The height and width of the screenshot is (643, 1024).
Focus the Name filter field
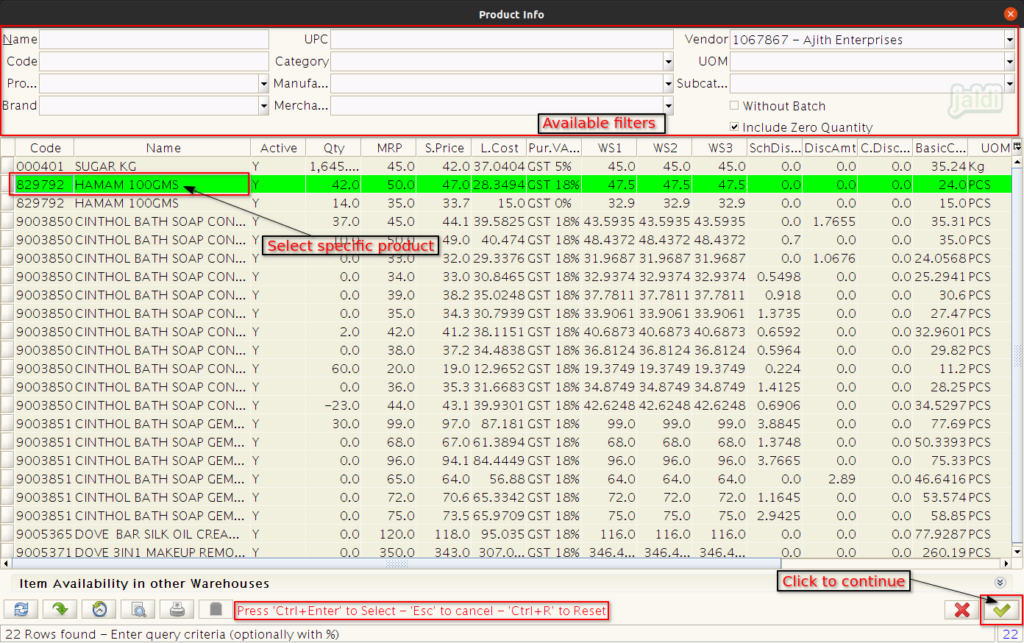pos(154,39)
